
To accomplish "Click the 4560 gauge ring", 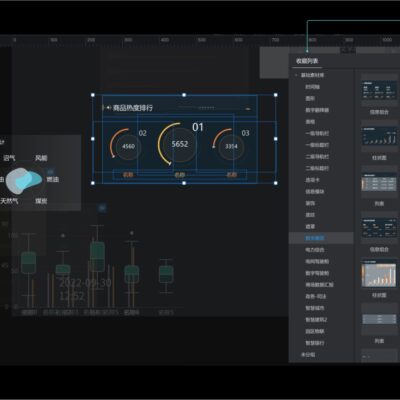I will pyautogui.click(x=128, y=146).
